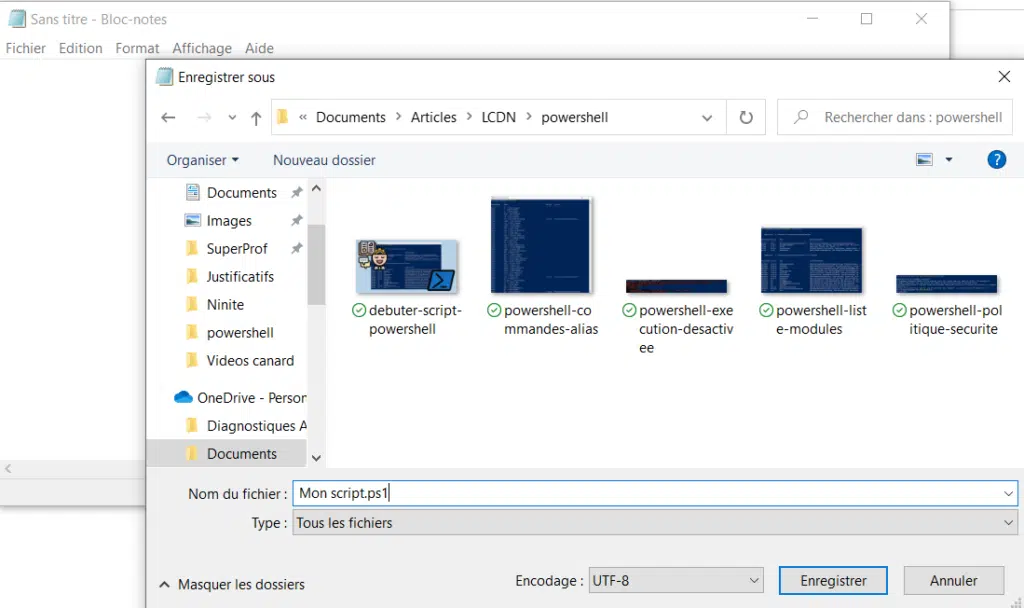
Task: Refresh the powershell folder view
Action: (x=746, y=118)
